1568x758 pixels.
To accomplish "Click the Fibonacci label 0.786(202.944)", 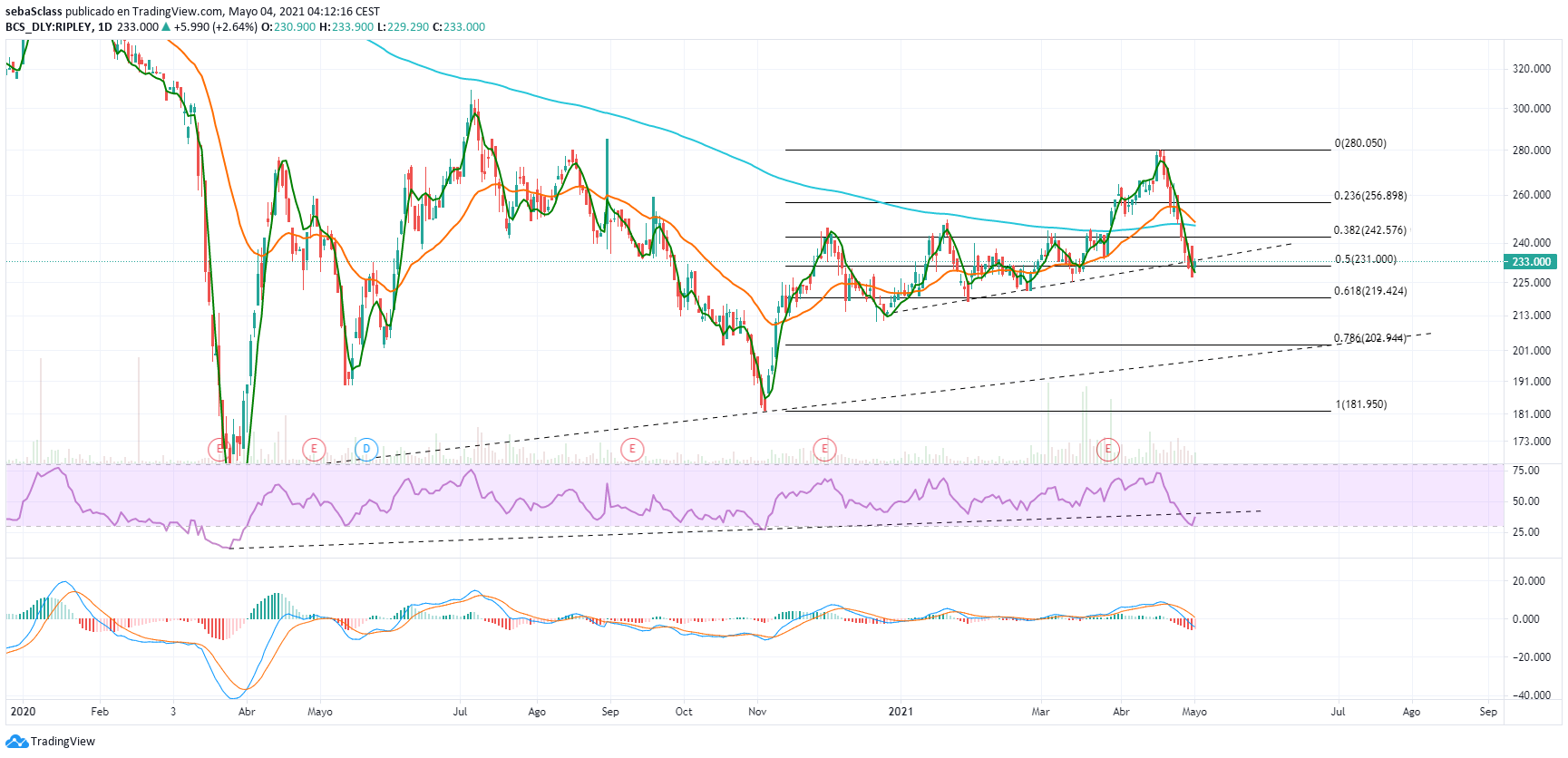I will point(1370,338).
